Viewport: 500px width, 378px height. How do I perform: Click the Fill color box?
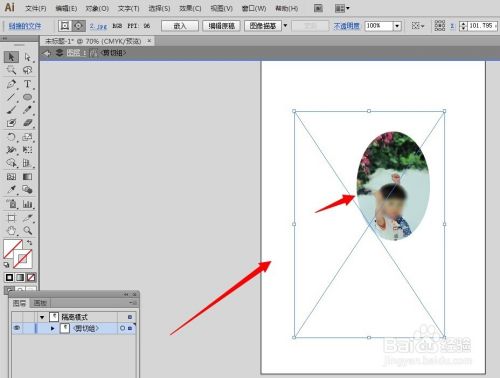pos(11,247)
